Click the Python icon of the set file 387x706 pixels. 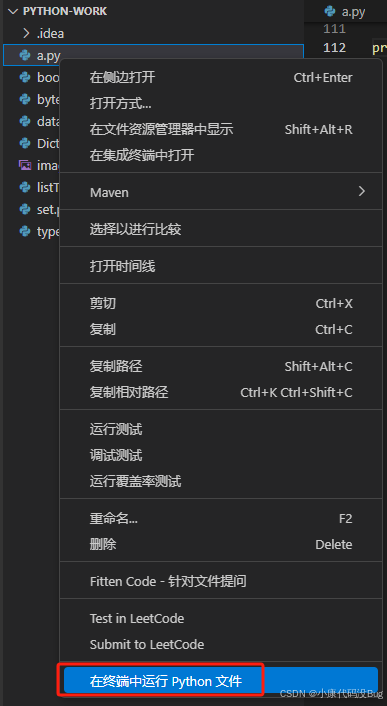pos(25,209)
